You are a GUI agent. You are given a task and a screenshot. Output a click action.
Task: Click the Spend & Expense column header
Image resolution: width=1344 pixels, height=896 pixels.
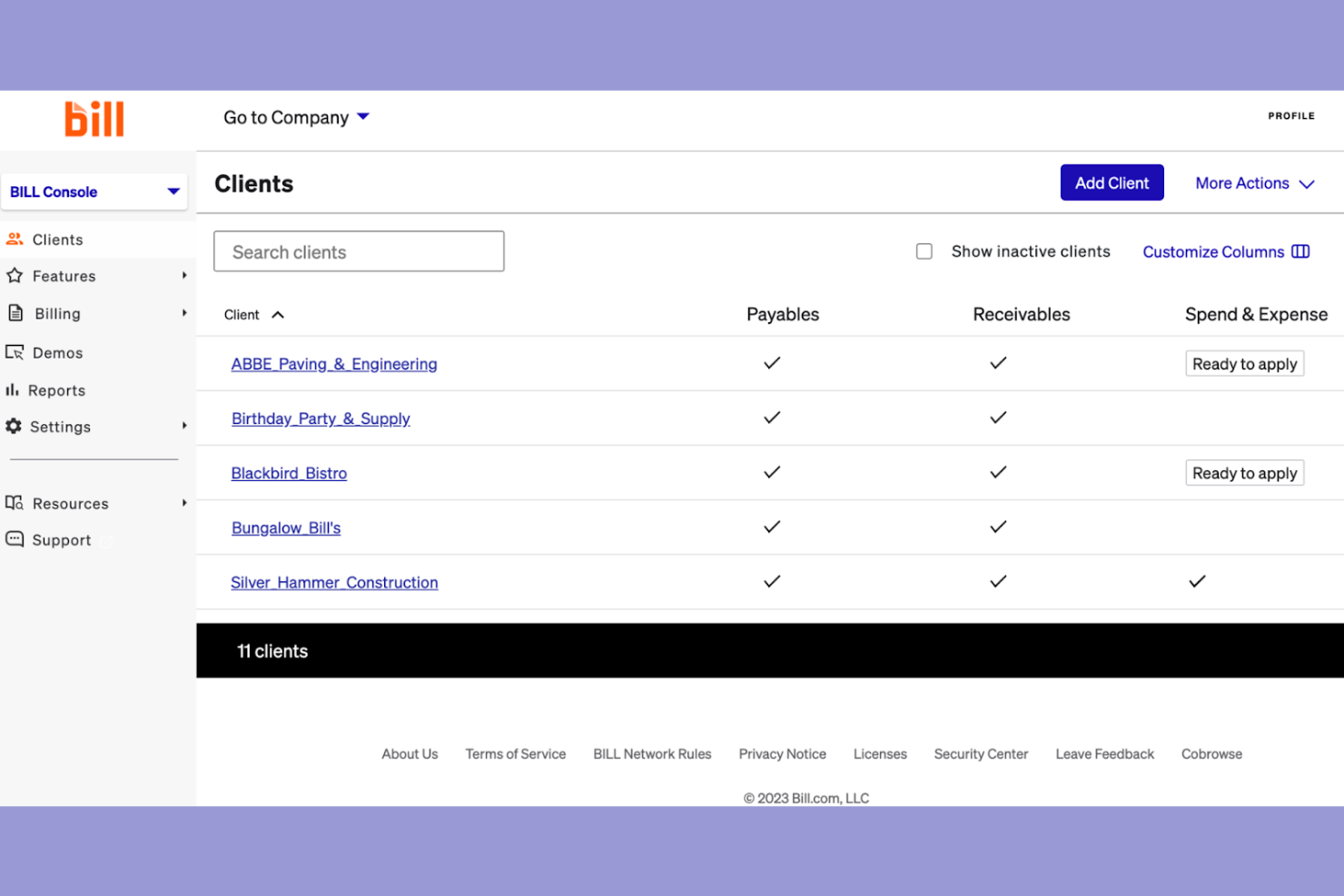[1256, 314]
